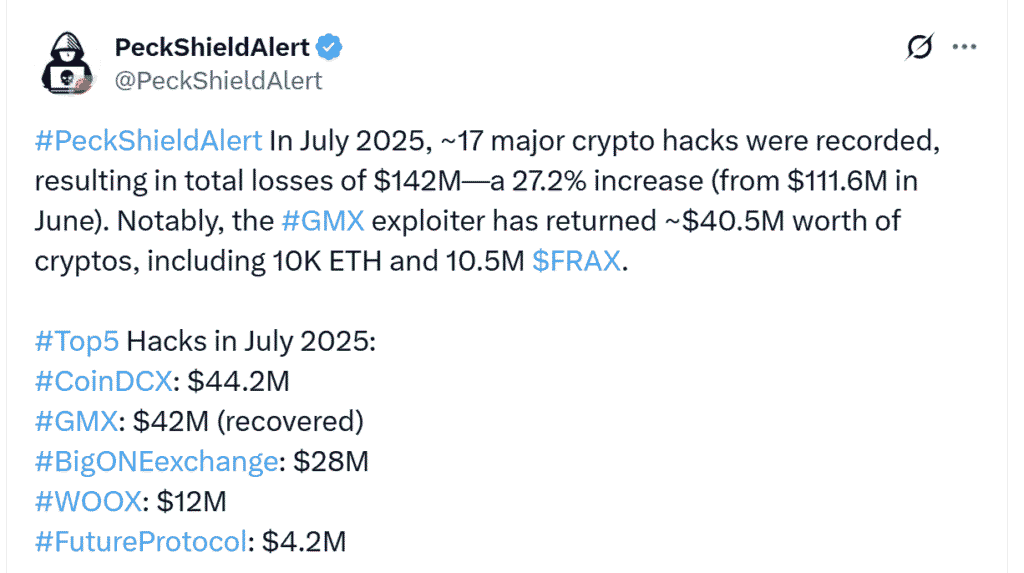Viewport: 1024px width, 573px height.
Task: Open the #CoinDCX hashtag
Action: point(103,382)
